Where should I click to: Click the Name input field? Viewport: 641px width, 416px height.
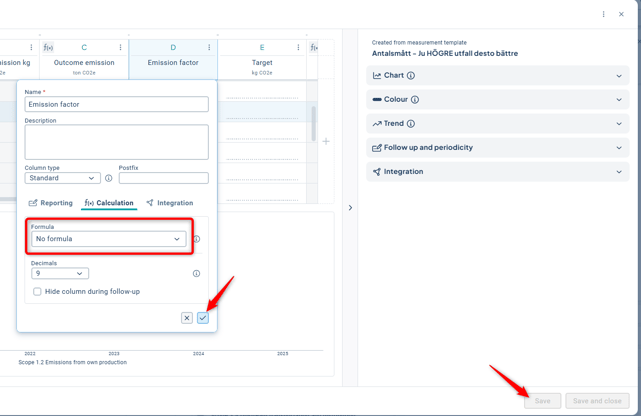tap(117, 104)
